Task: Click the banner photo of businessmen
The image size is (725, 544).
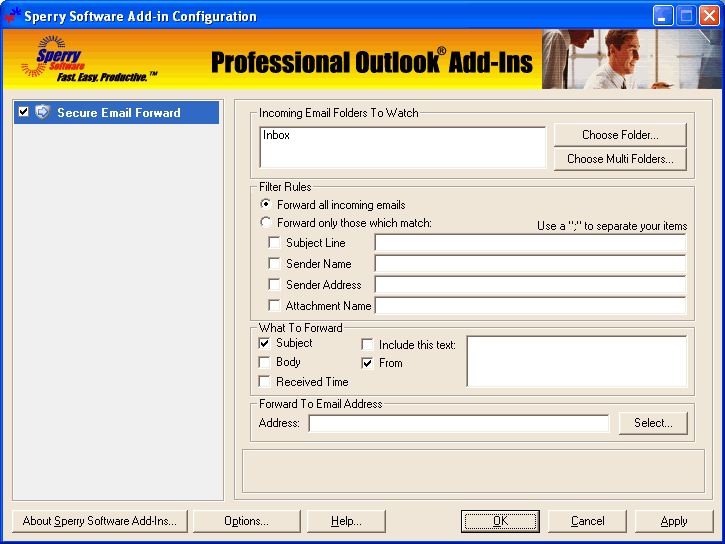Action: [x=632, y=59]
